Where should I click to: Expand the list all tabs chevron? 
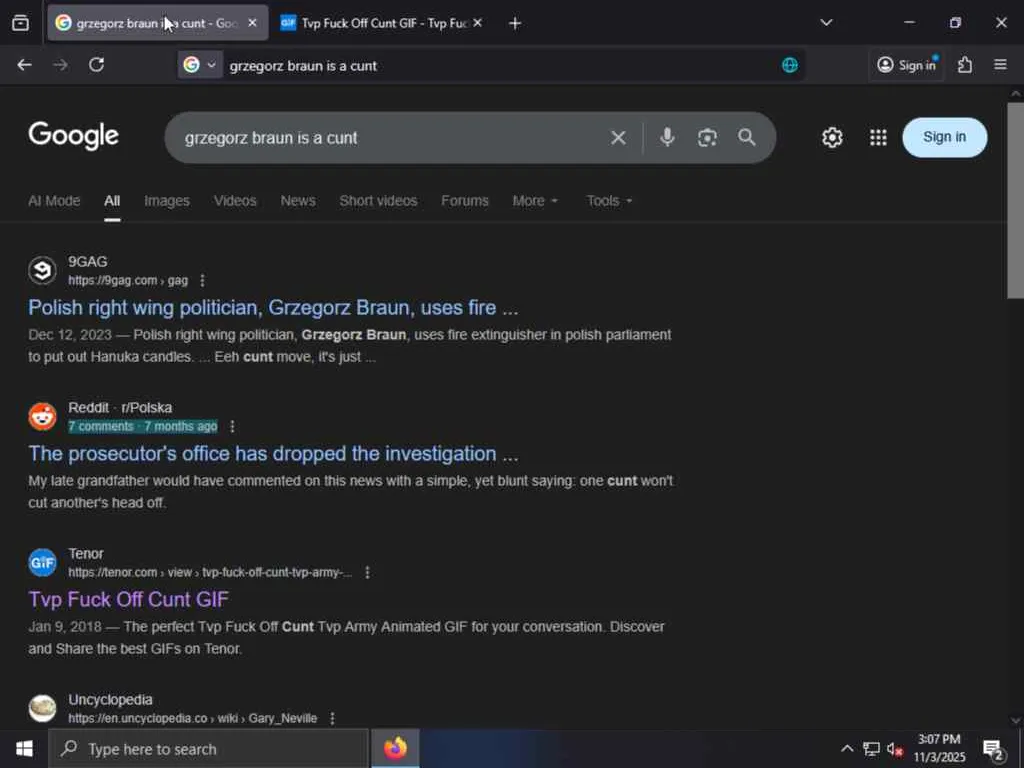826,23
